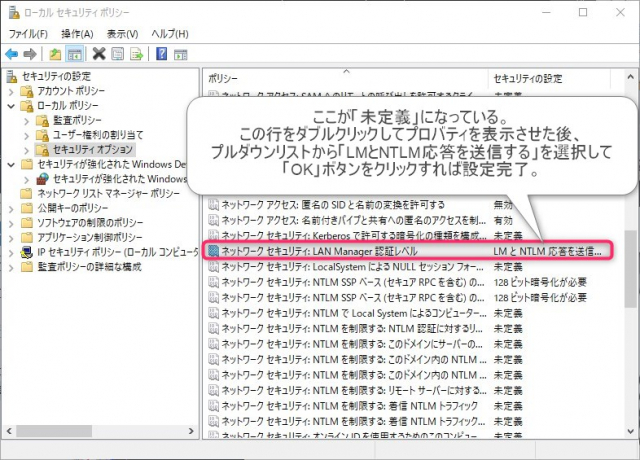Open the ヘルプ(H) menu

point(170,34)
